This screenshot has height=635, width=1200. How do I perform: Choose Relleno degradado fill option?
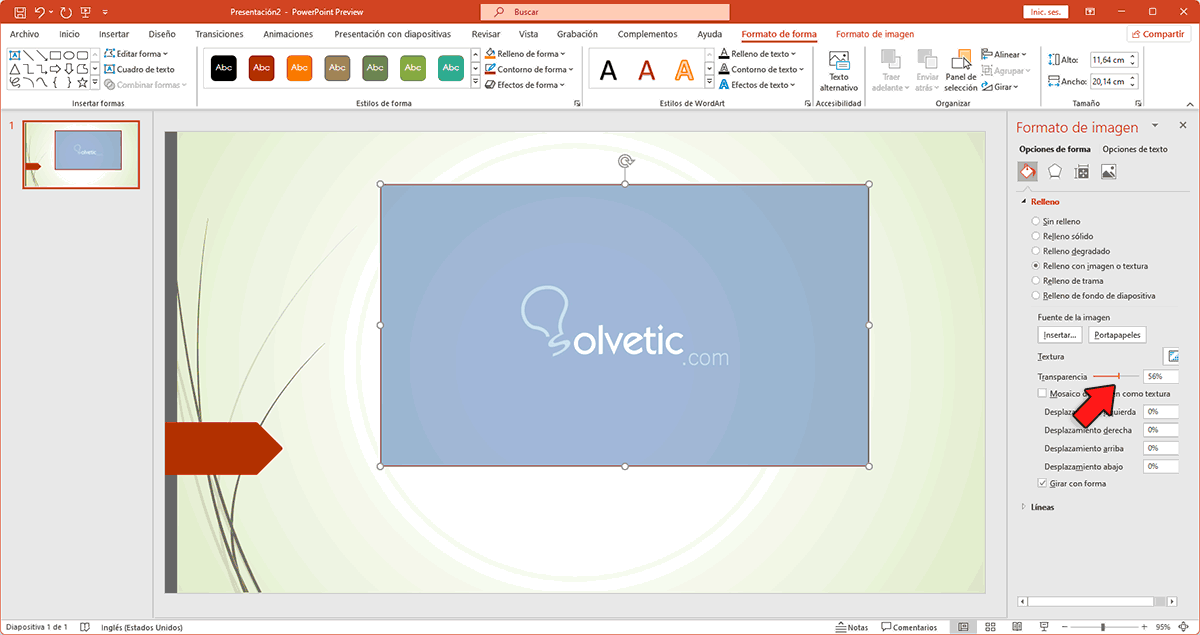point(1036,251)
